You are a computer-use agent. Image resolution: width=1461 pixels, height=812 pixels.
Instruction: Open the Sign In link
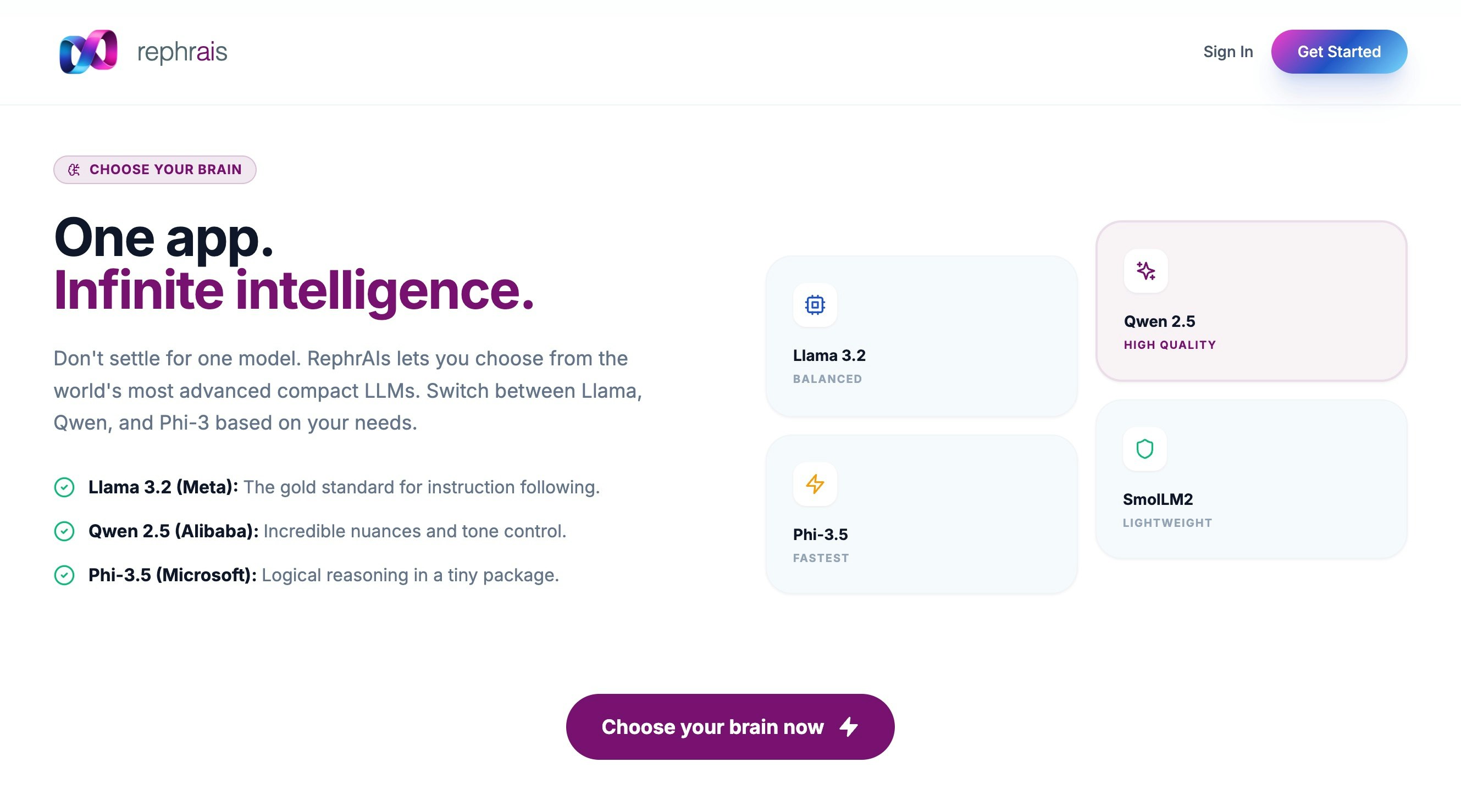[1228, 52]
